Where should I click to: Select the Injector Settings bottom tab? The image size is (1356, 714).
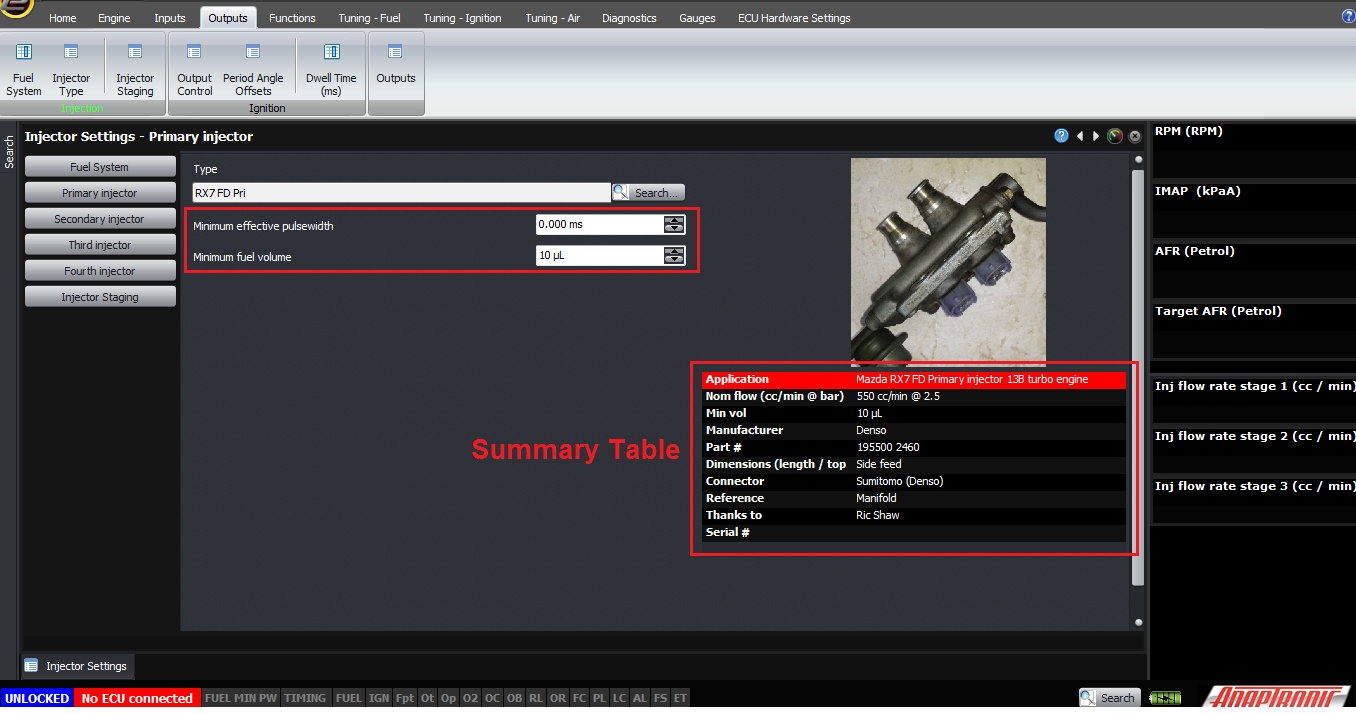point(77,666)
